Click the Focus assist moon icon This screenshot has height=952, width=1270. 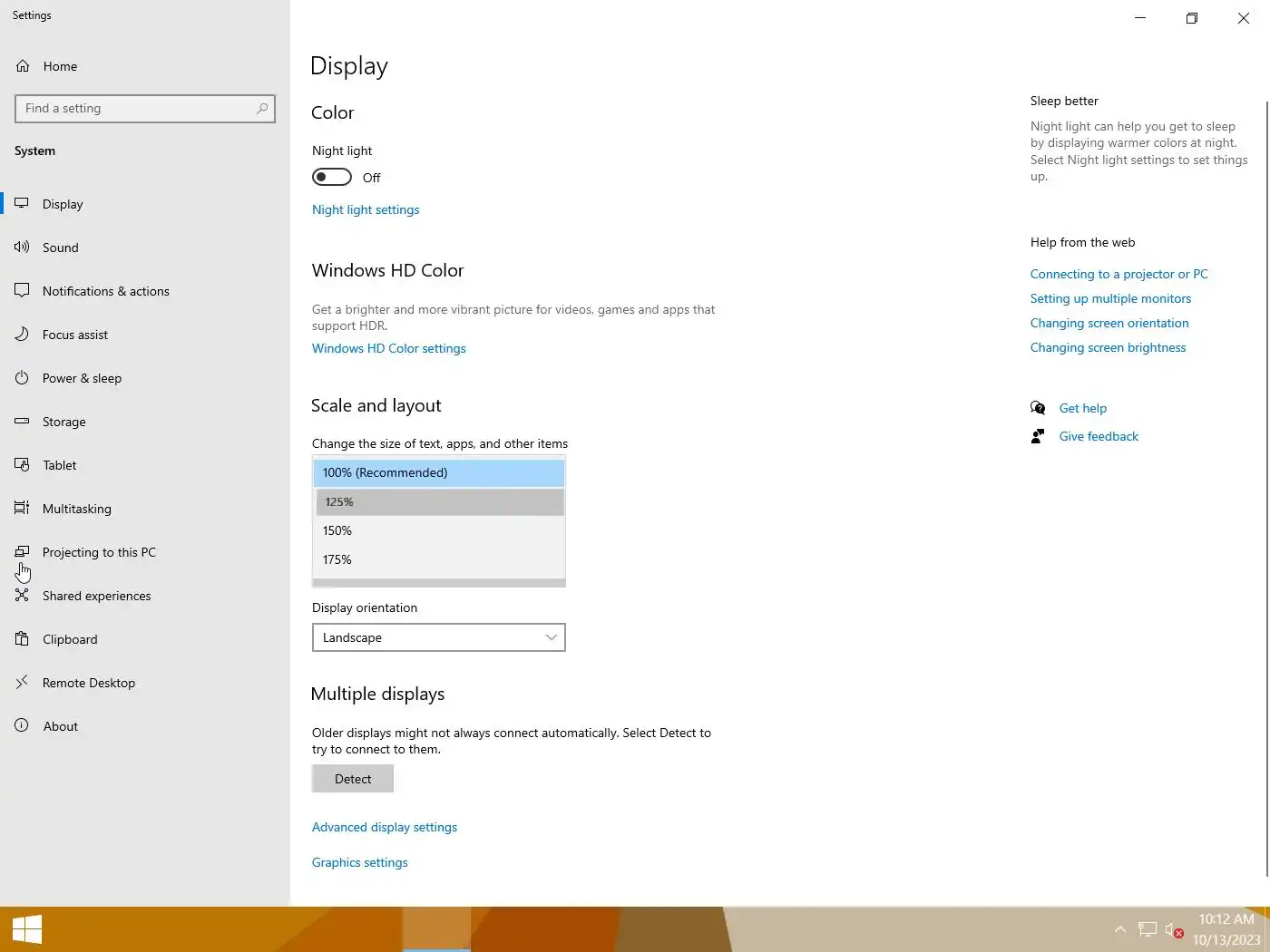22,334
